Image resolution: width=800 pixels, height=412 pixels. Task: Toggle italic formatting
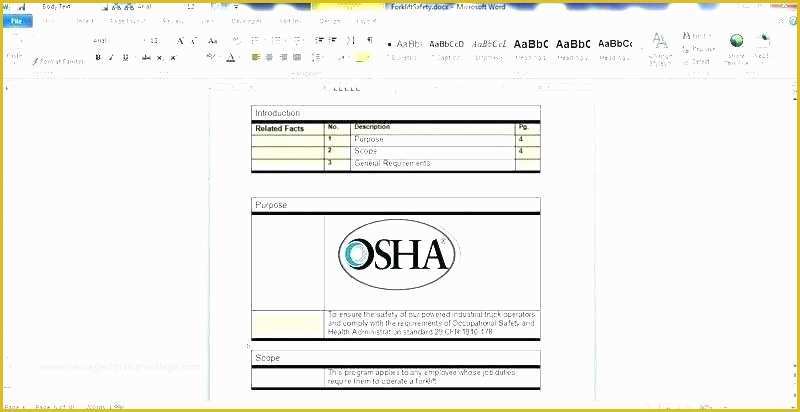point(111,58)
